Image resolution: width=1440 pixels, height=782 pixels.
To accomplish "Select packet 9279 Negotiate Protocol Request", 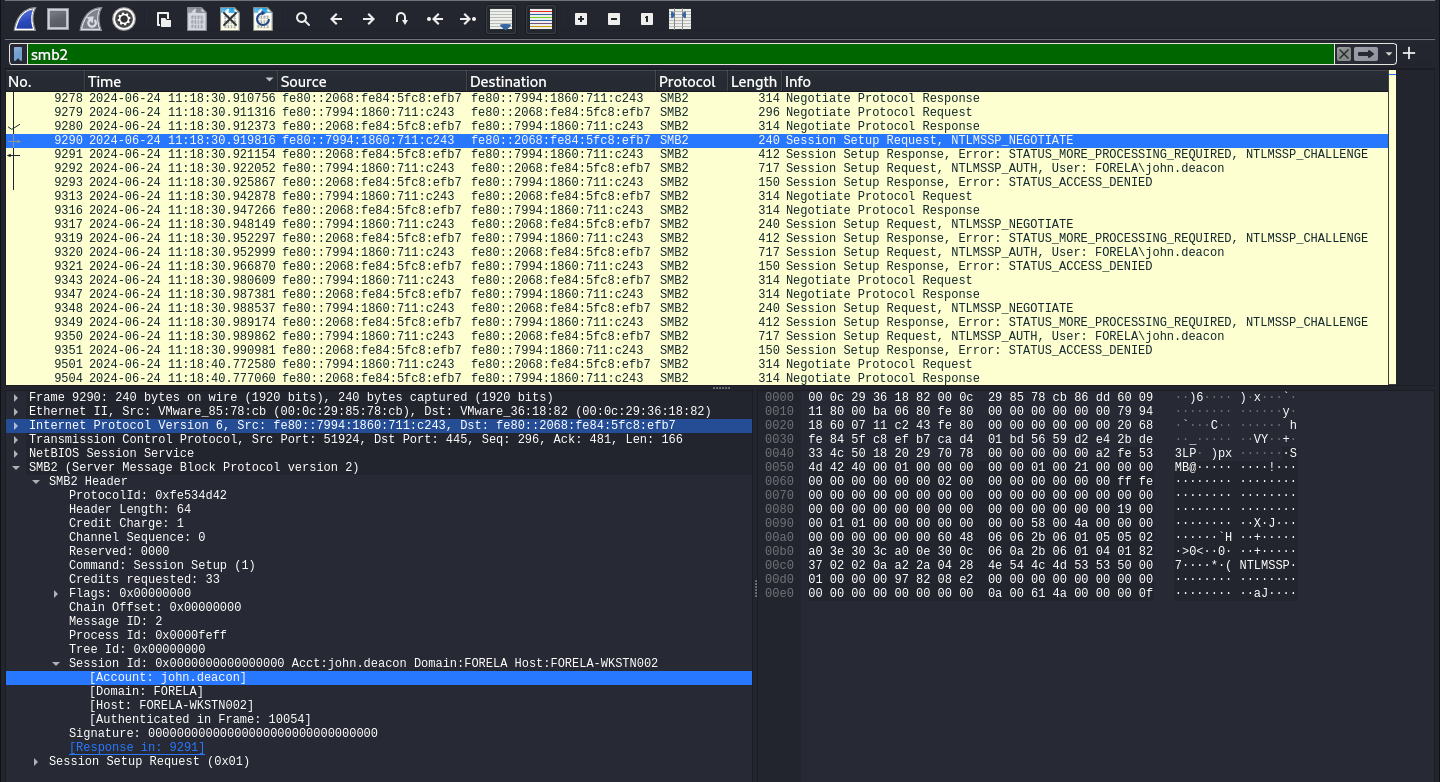I will (697, 113).
